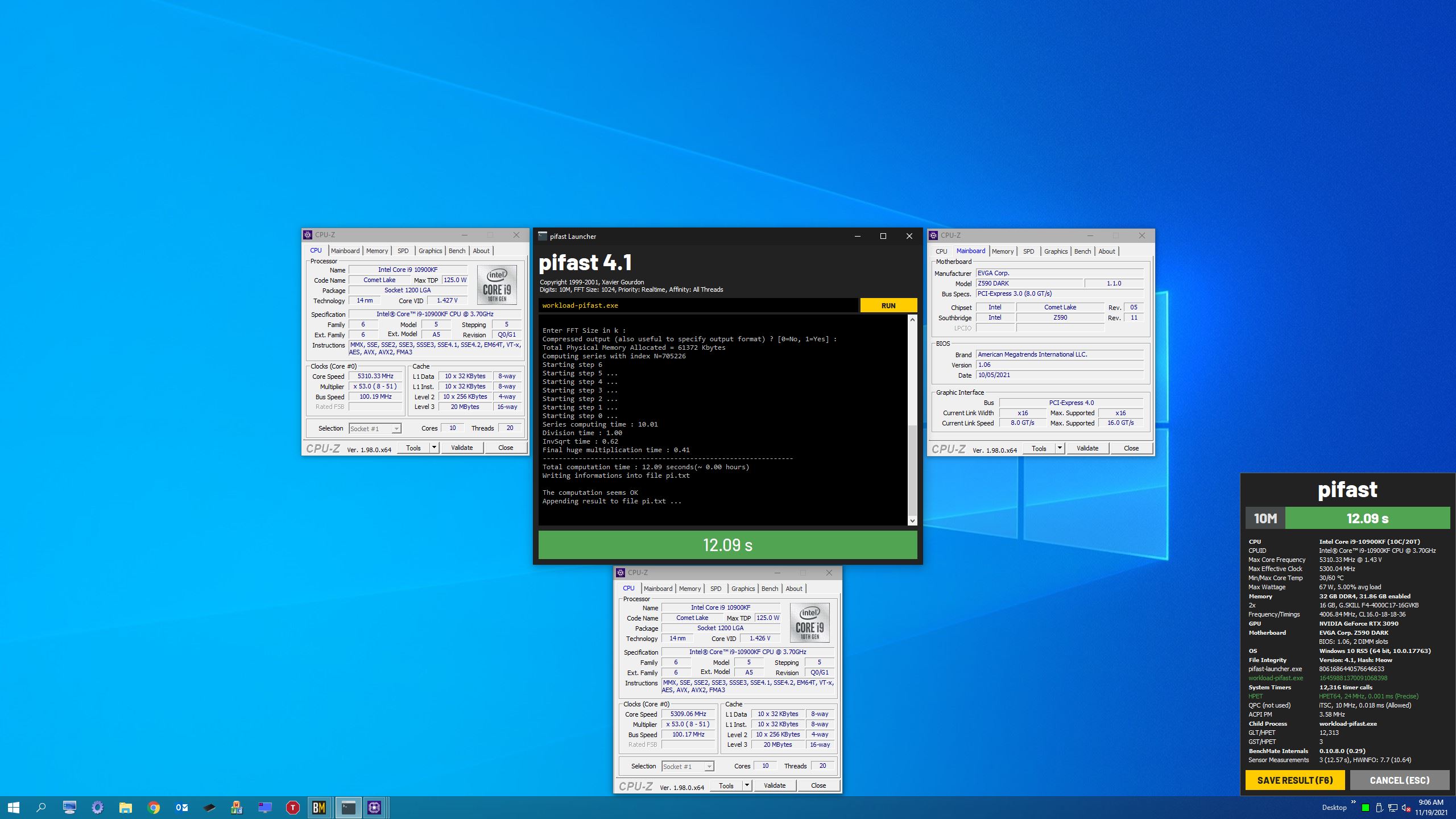
Task: Switch to CPU-Z taskbar button
Action: pyautogui.click(x=374, y=807)
